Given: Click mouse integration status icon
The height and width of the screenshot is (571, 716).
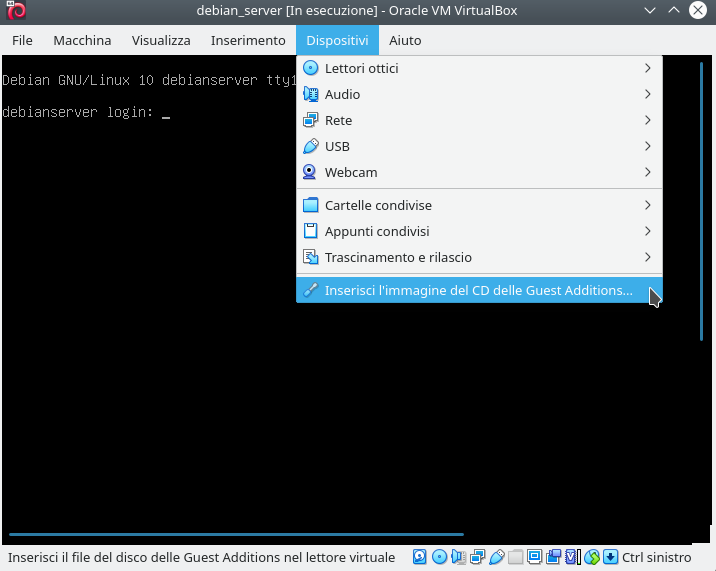Looking at the screenshot, I should 592,557.
